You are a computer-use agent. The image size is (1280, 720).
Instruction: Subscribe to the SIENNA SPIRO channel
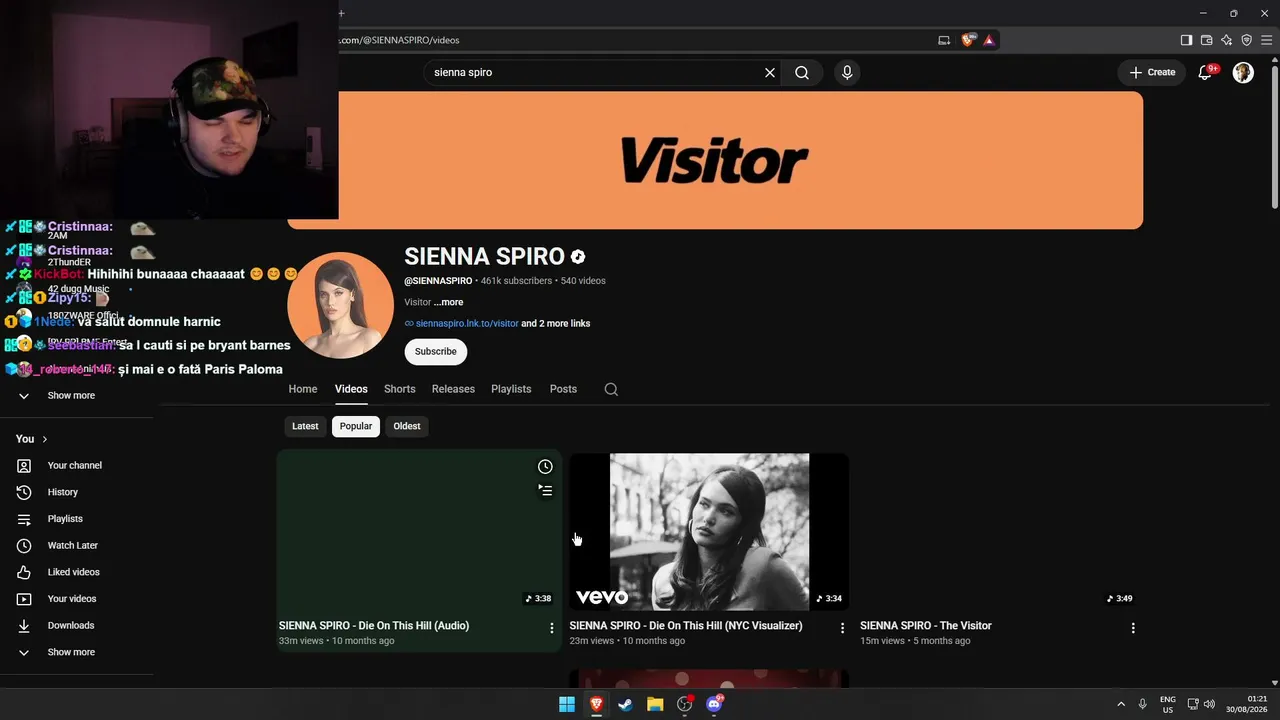click(435, 351)
